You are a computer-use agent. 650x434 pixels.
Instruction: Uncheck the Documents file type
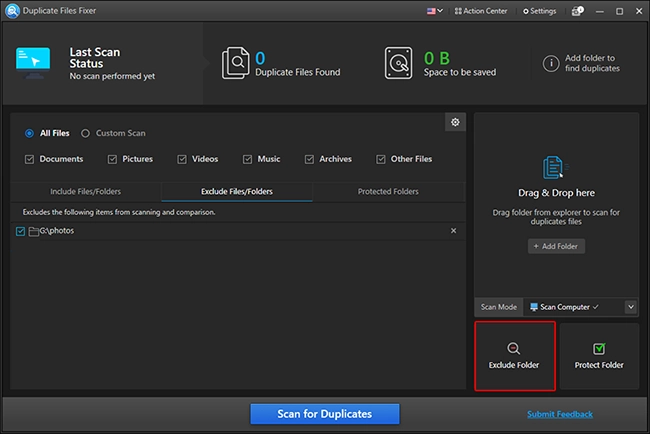[29, 159]
